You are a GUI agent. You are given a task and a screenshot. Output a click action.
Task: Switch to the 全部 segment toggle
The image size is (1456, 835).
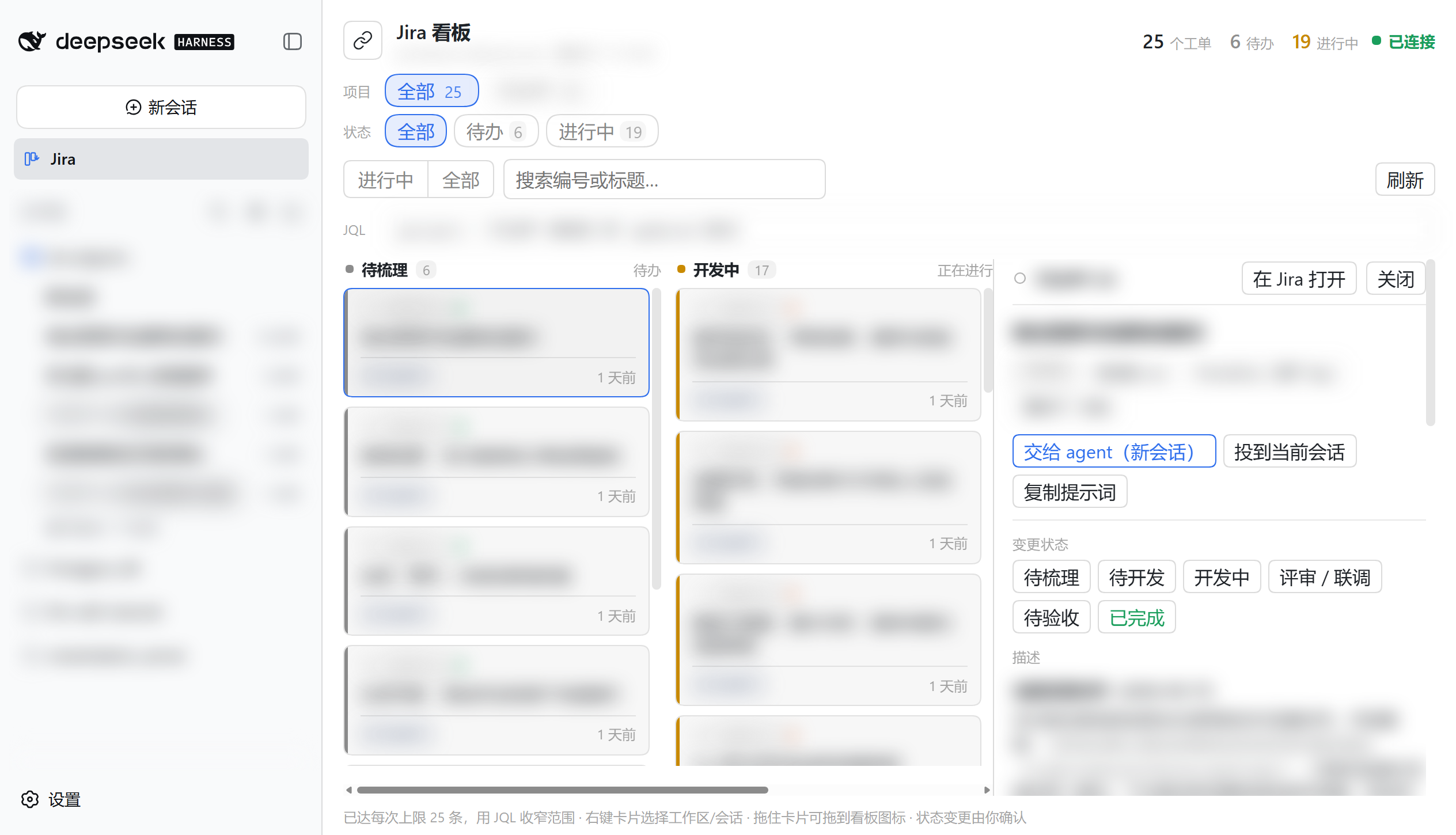click(x=461, y=180)
